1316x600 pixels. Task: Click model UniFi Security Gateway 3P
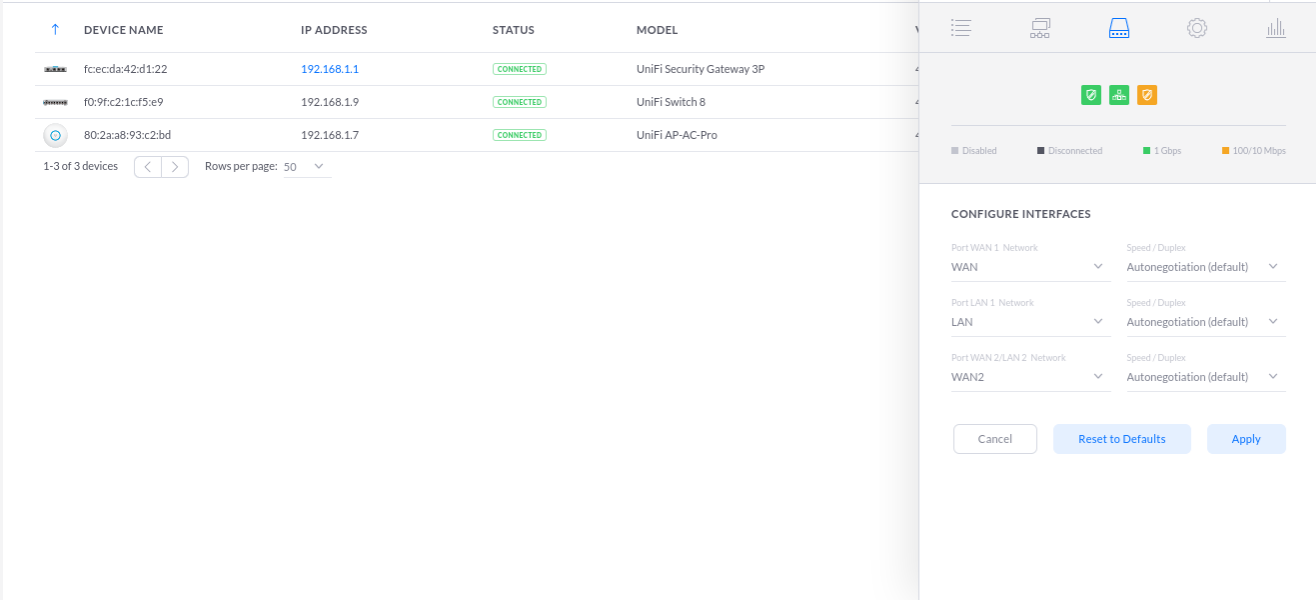(x=700, y=69)
